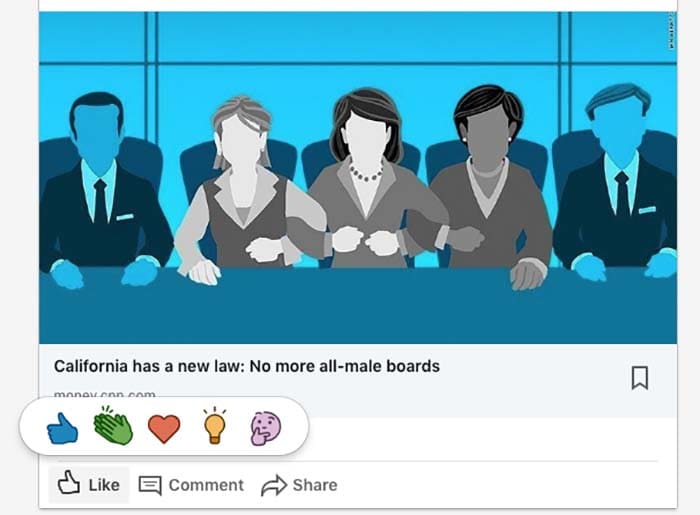The height and width of the screenshot is (515, 700).
Task: React with the blue thumbs-up Like
Action: pos(62,428)
